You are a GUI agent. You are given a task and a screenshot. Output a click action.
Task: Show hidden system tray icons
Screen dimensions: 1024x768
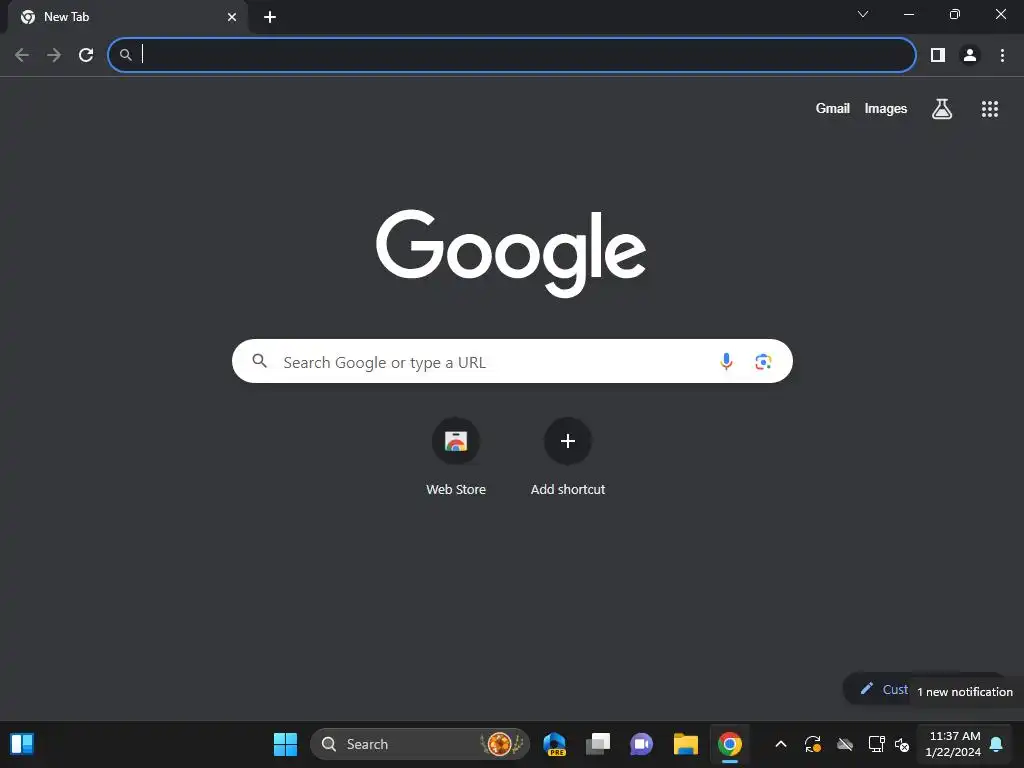pos(780,744)
